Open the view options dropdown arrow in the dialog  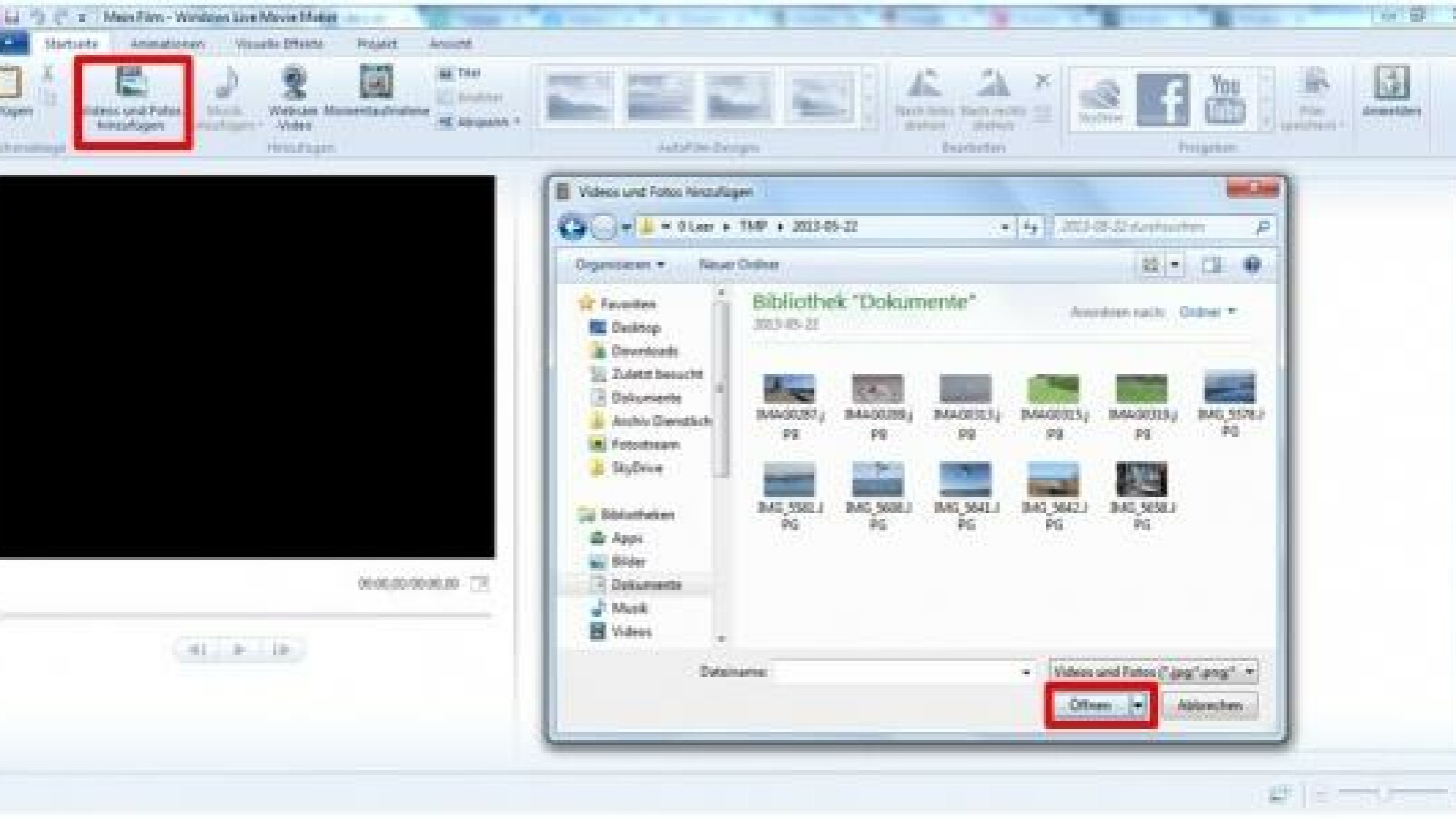tap(1175, 265)
